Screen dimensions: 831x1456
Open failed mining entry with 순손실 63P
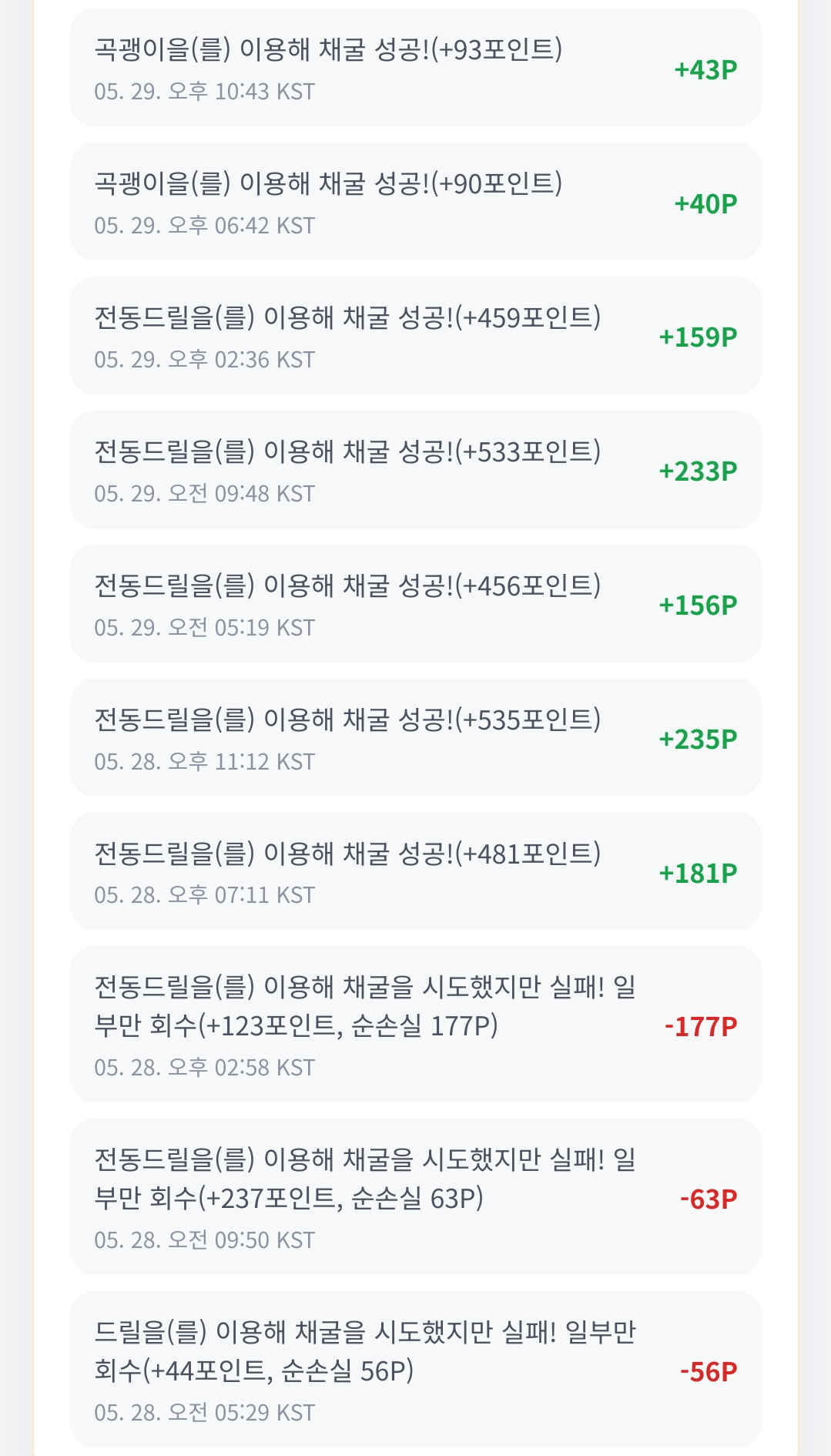tap(415, 1197)
